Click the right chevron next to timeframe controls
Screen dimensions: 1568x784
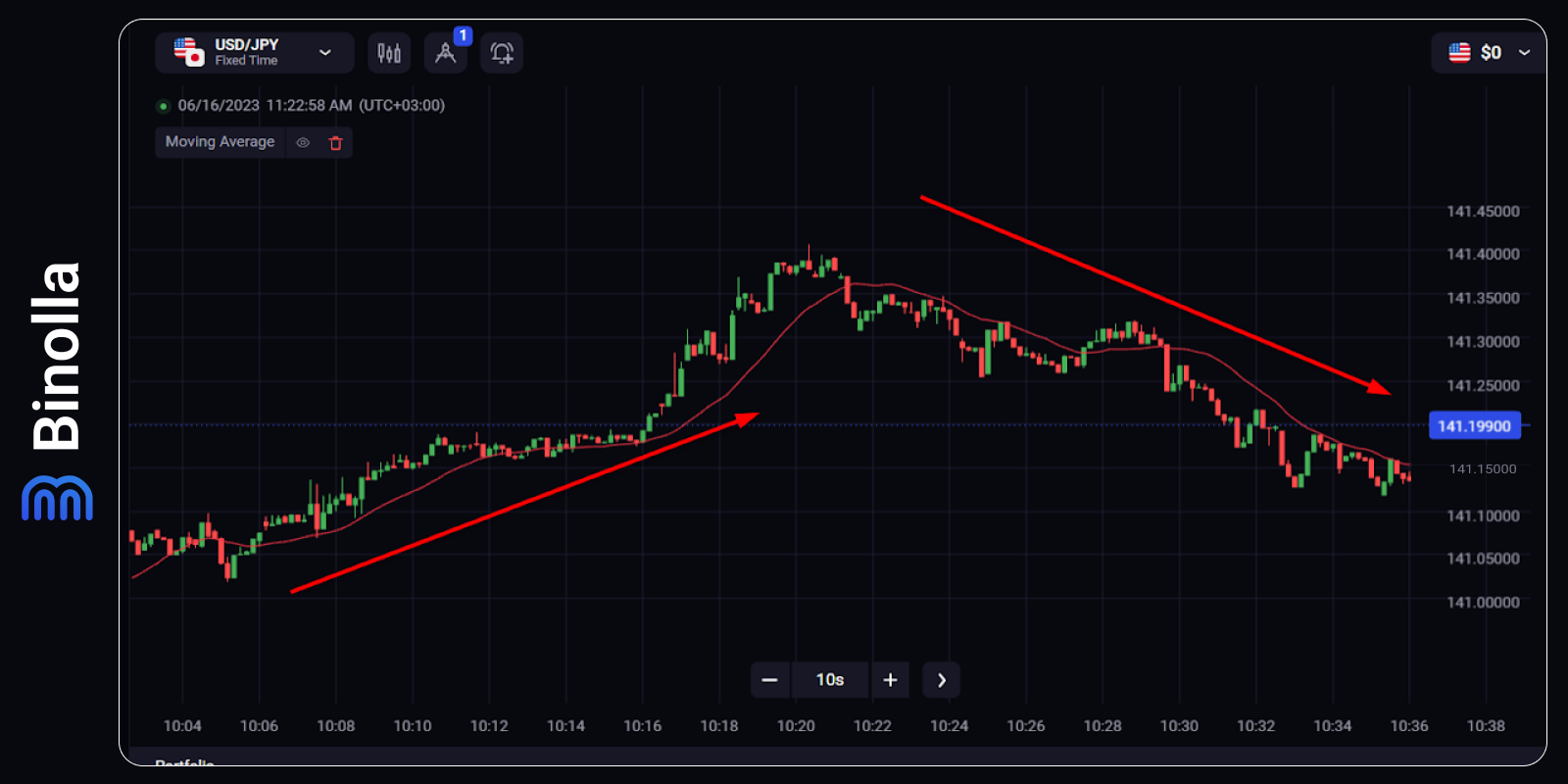pos(941,679)
